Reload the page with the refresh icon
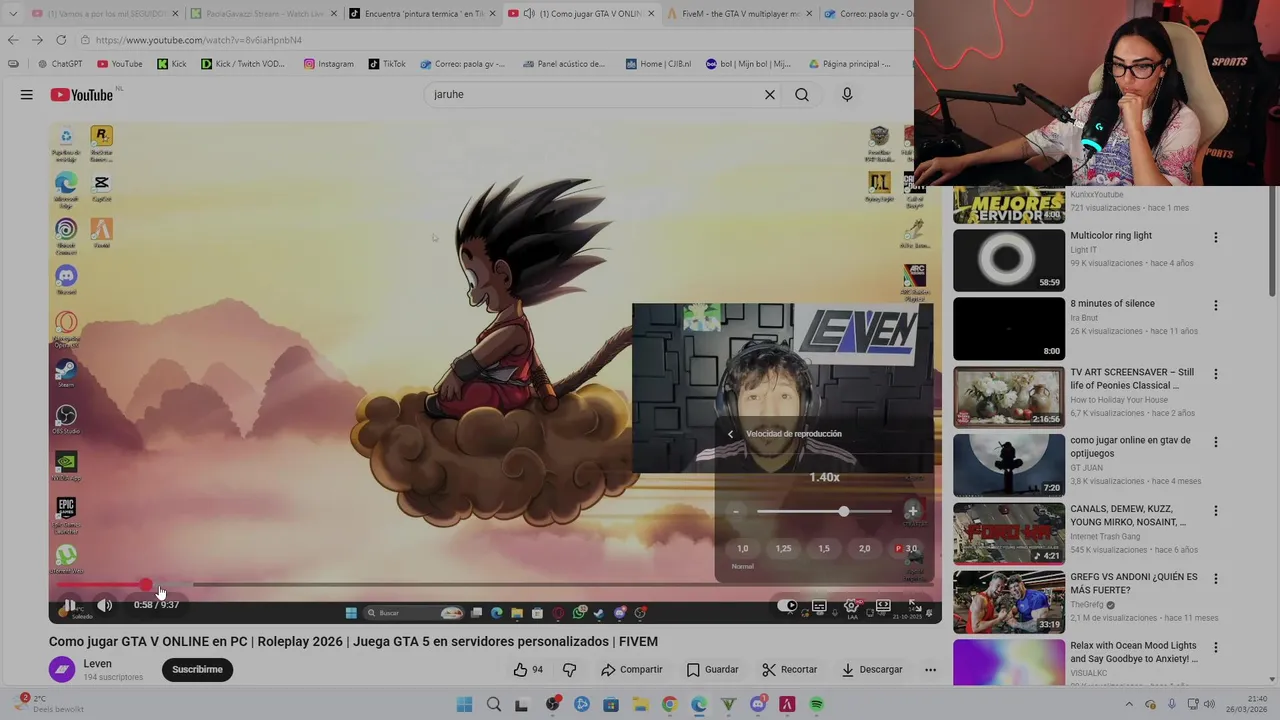 click(x=61, y=40)
